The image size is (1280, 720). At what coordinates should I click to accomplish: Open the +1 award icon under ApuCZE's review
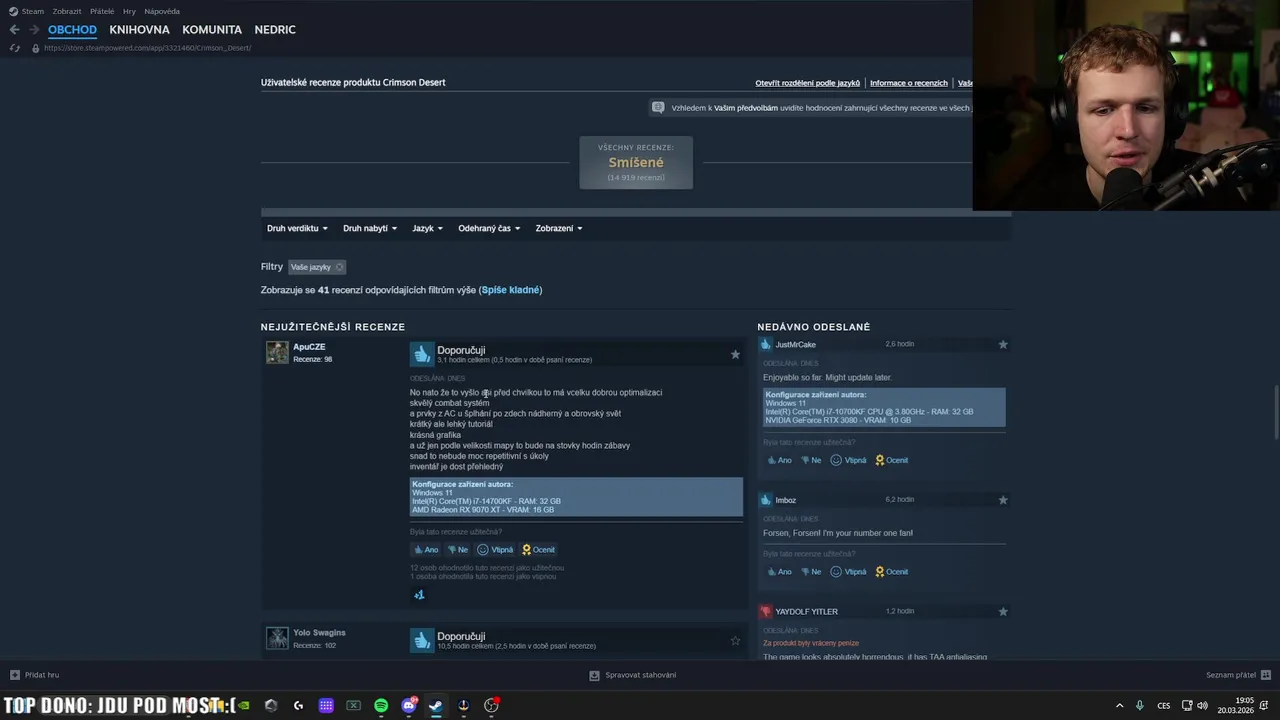click(x=419, y=595)
